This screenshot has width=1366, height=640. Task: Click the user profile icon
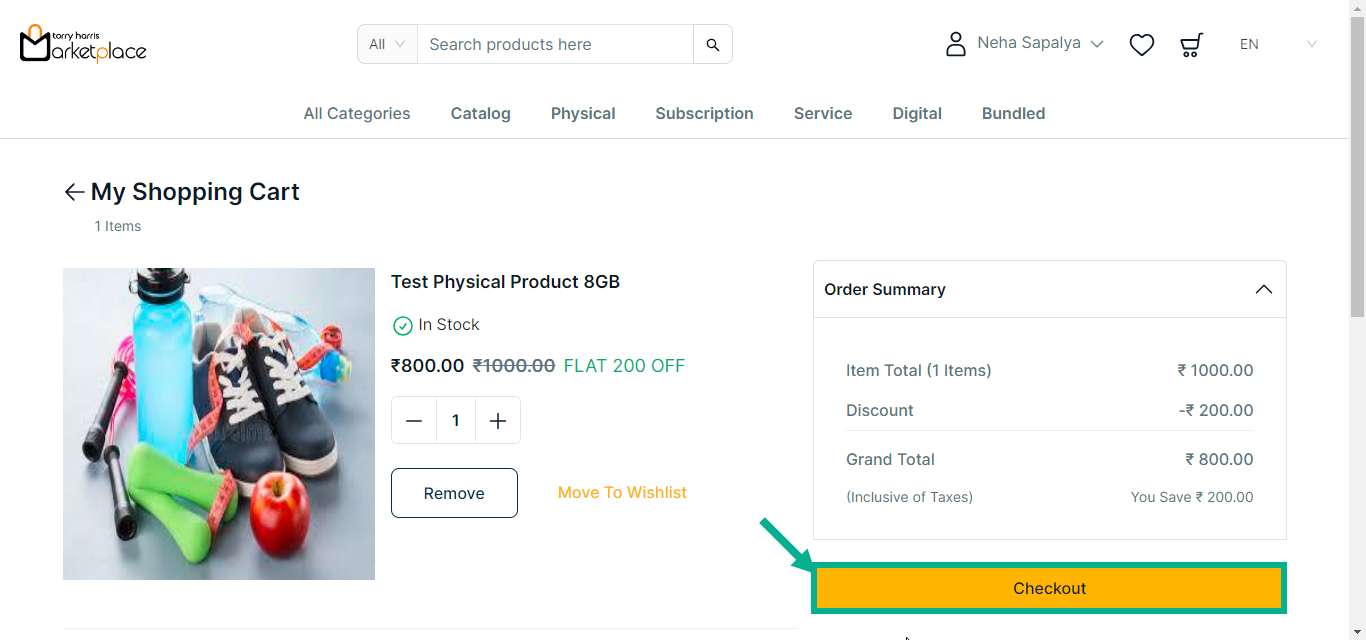coord(956,44)
